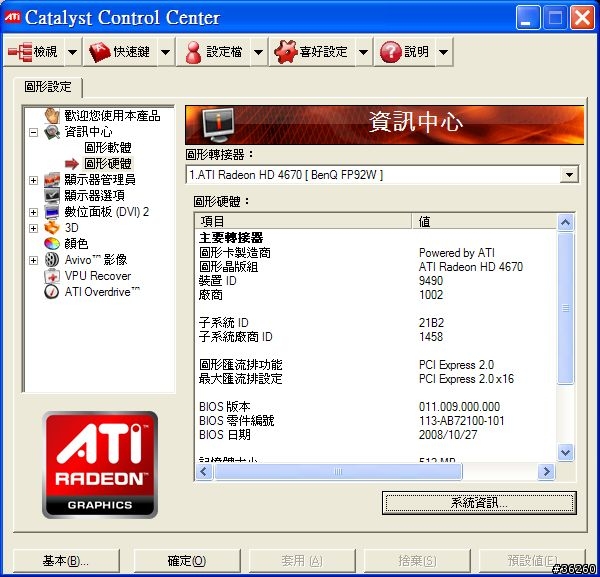
Task: Close the Catalyst Control Center window
Action: click(582, 18)
